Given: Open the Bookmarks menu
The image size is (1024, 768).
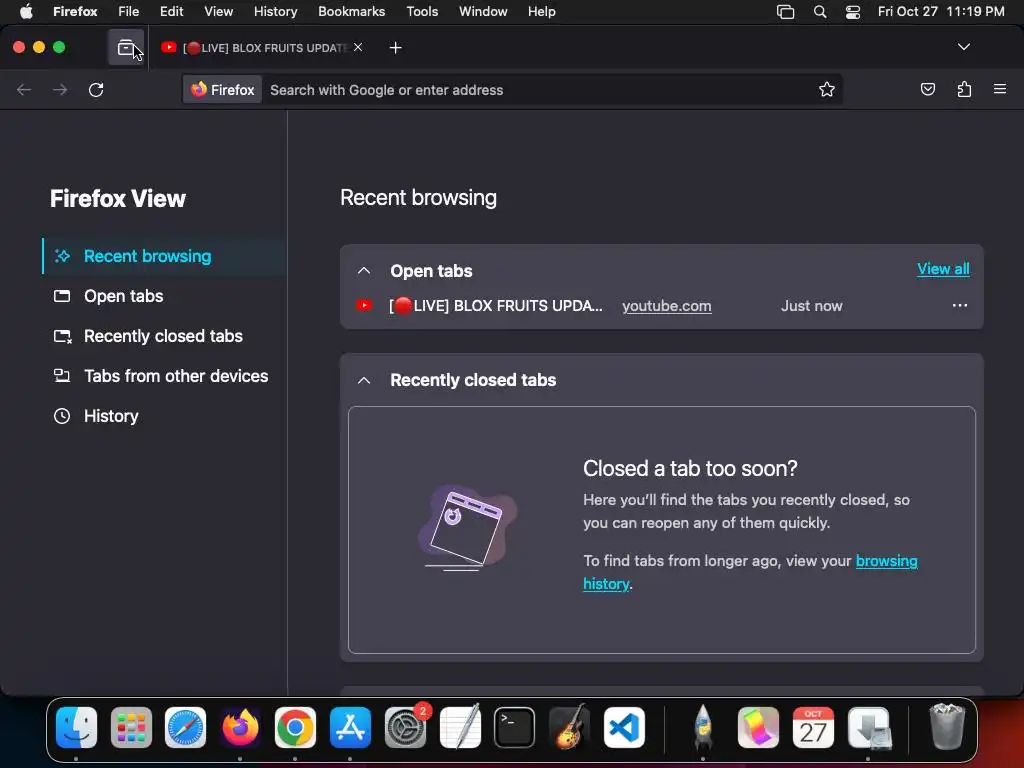Looking at the screenshot, I should pyautogui.click(x=351, y=12).
